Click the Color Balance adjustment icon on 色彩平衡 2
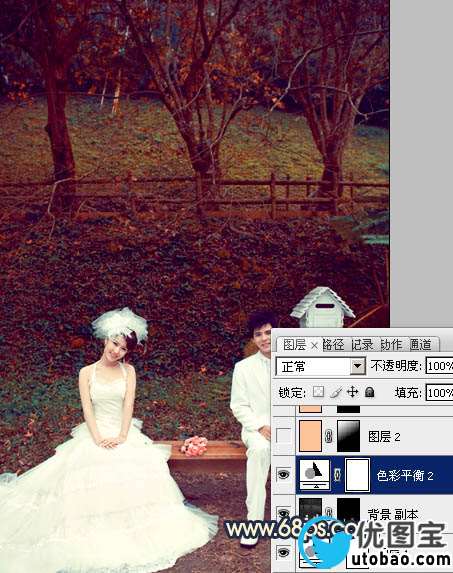This screenshot has height=573, width=453. click(x=314, y=474)
